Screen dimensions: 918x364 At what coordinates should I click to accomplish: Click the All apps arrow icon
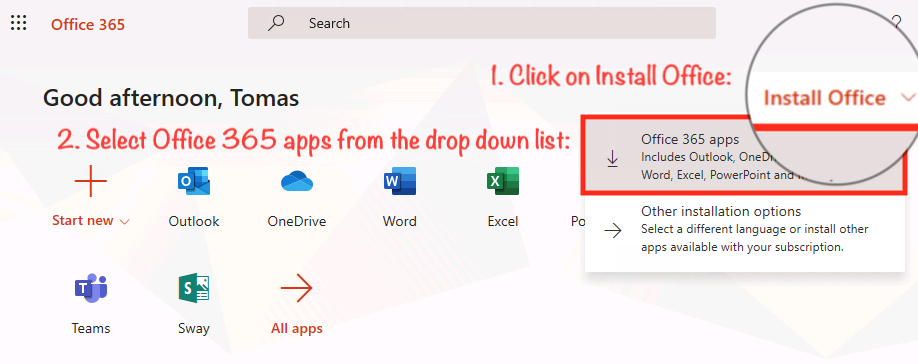pyautogui.click(x=297, y=288)
